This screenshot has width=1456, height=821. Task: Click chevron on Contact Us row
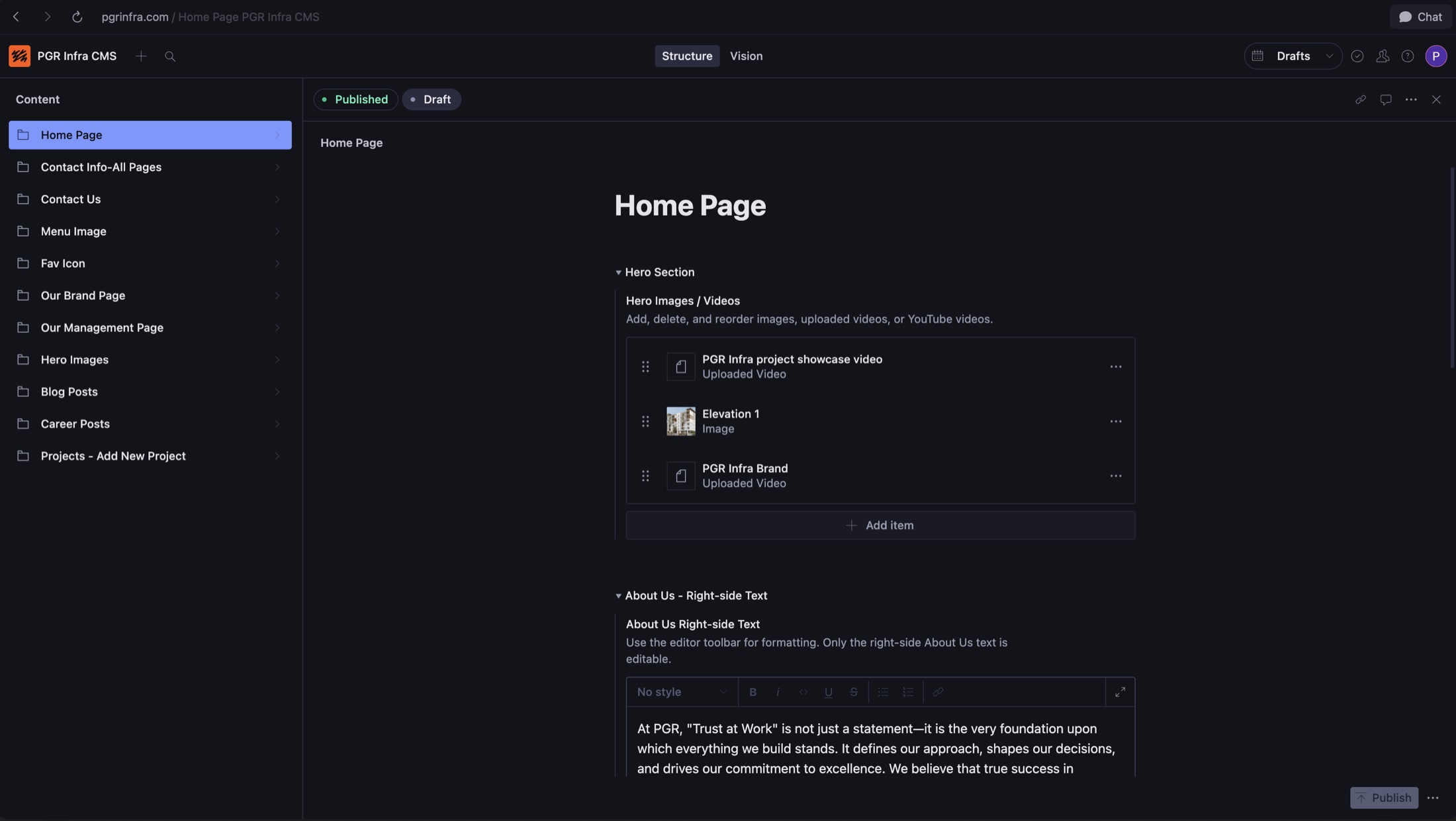277,199
